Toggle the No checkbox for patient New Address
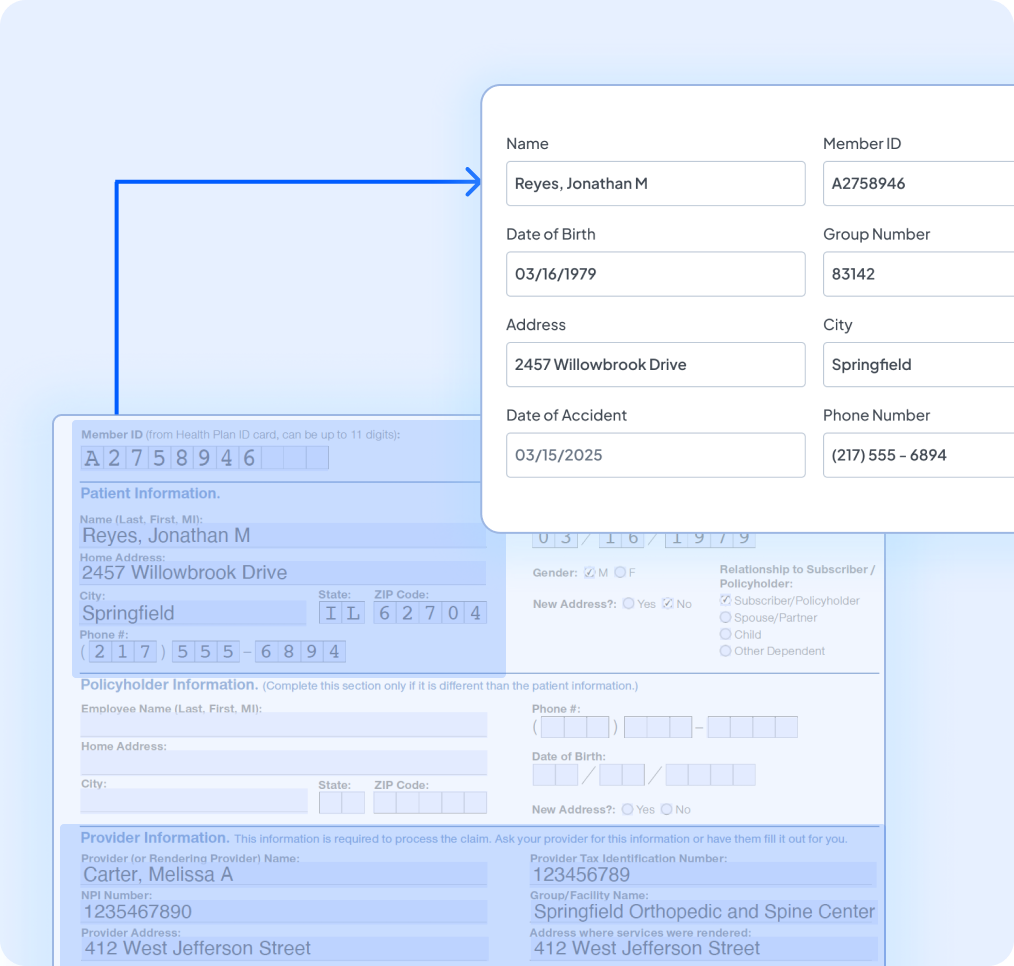This screenshot has width=1014, height=966. pos(667,603)
